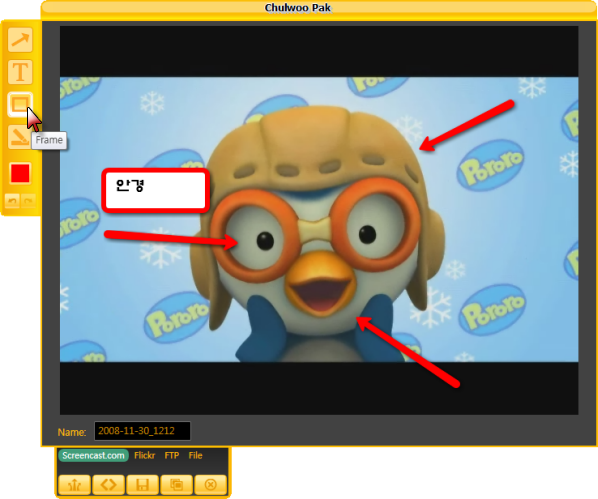598x499 pixels.
Task: Click the Name field with 2008-11-30_1212
Action: point(142,431)
